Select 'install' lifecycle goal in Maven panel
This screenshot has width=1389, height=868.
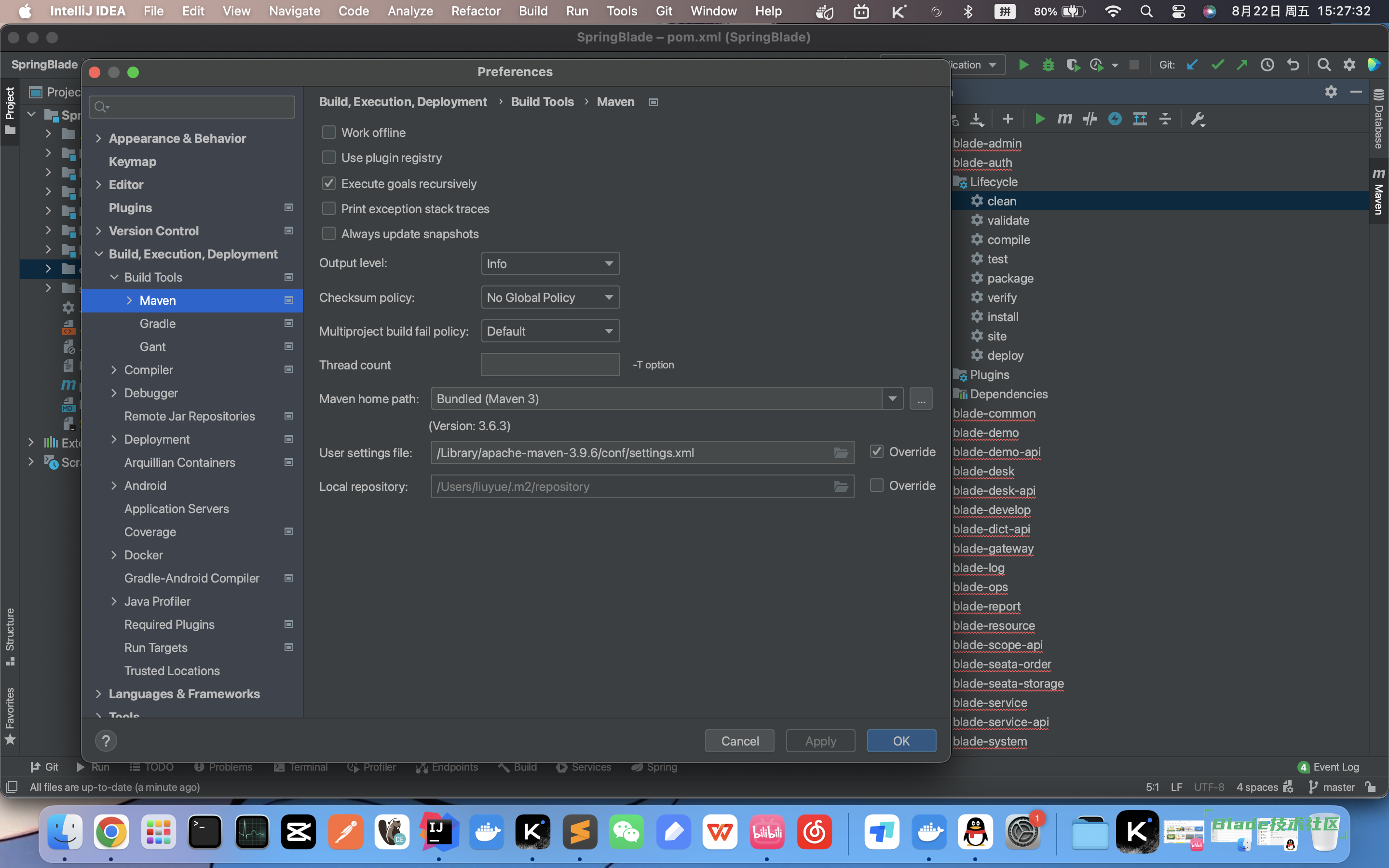pos(1002,317)
